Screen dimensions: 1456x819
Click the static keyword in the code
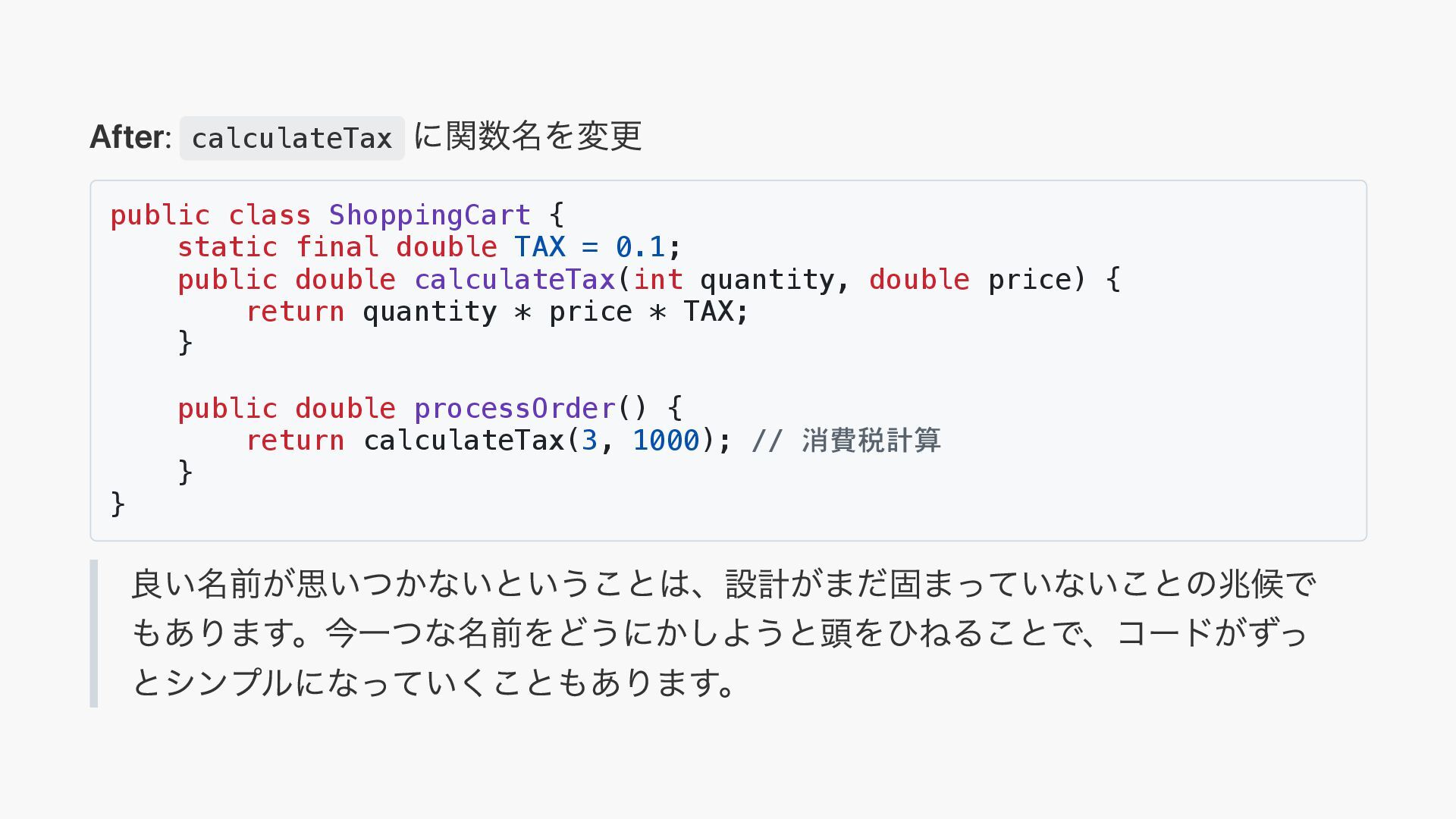(227, 247)
